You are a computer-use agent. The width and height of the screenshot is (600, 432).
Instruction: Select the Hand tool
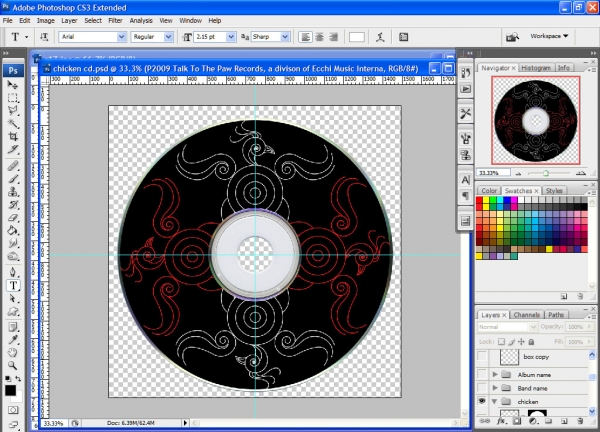[x=13, y=352]
